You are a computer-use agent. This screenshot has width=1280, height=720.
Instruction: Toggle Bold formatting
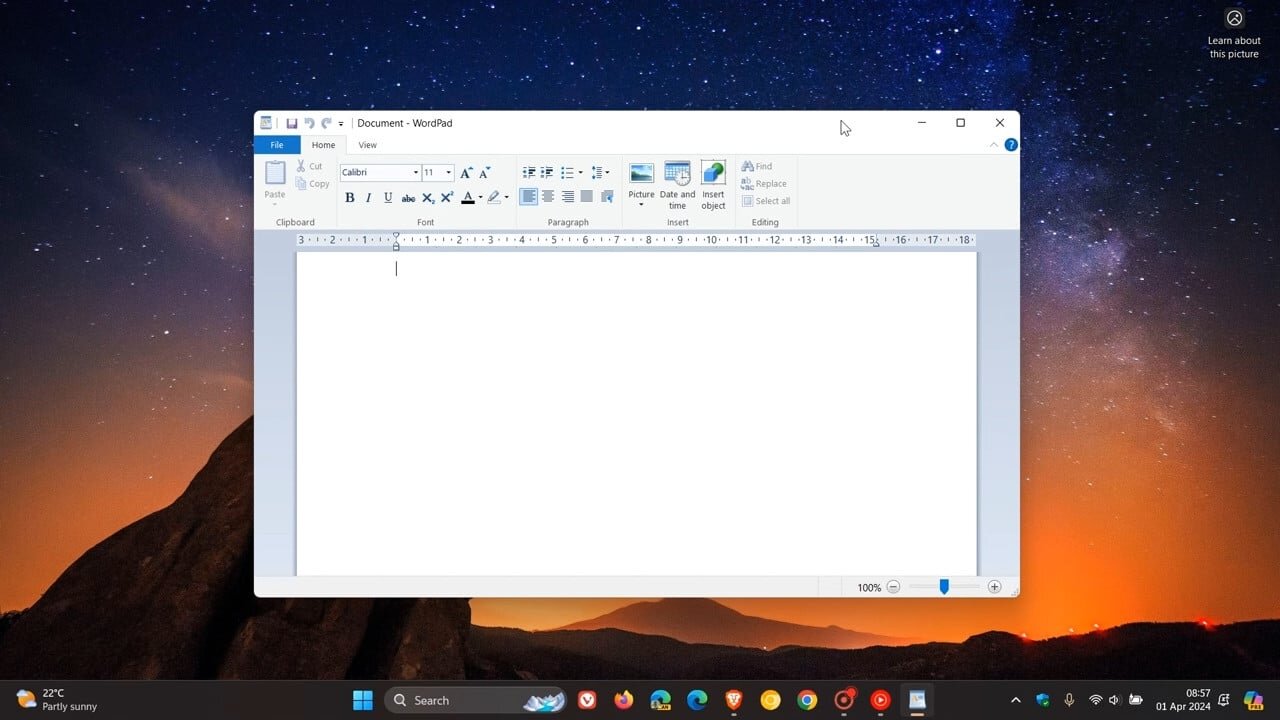(350, 198)
